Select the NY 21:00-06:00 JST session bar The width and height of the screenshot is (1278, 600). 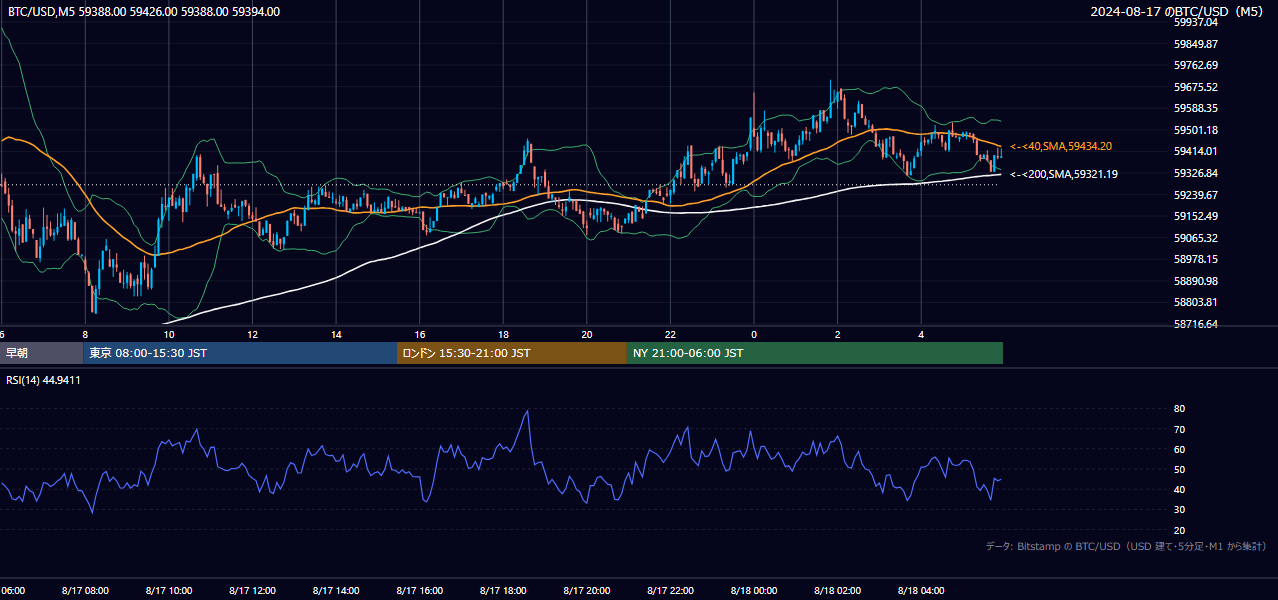(815, 353)
